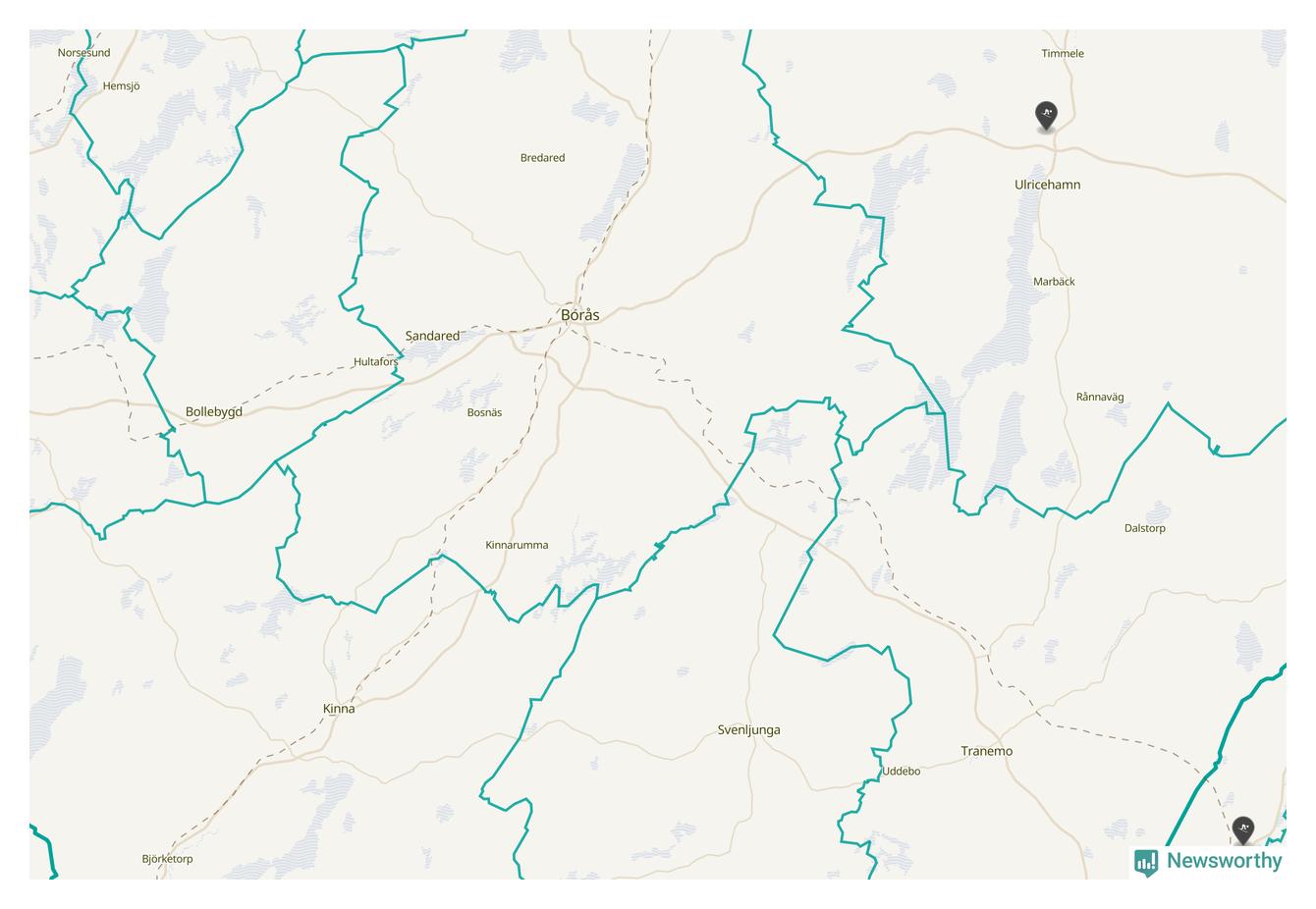Click the Svenljunga label
This screenshot has height=909, width=1316.
point(748,730)
